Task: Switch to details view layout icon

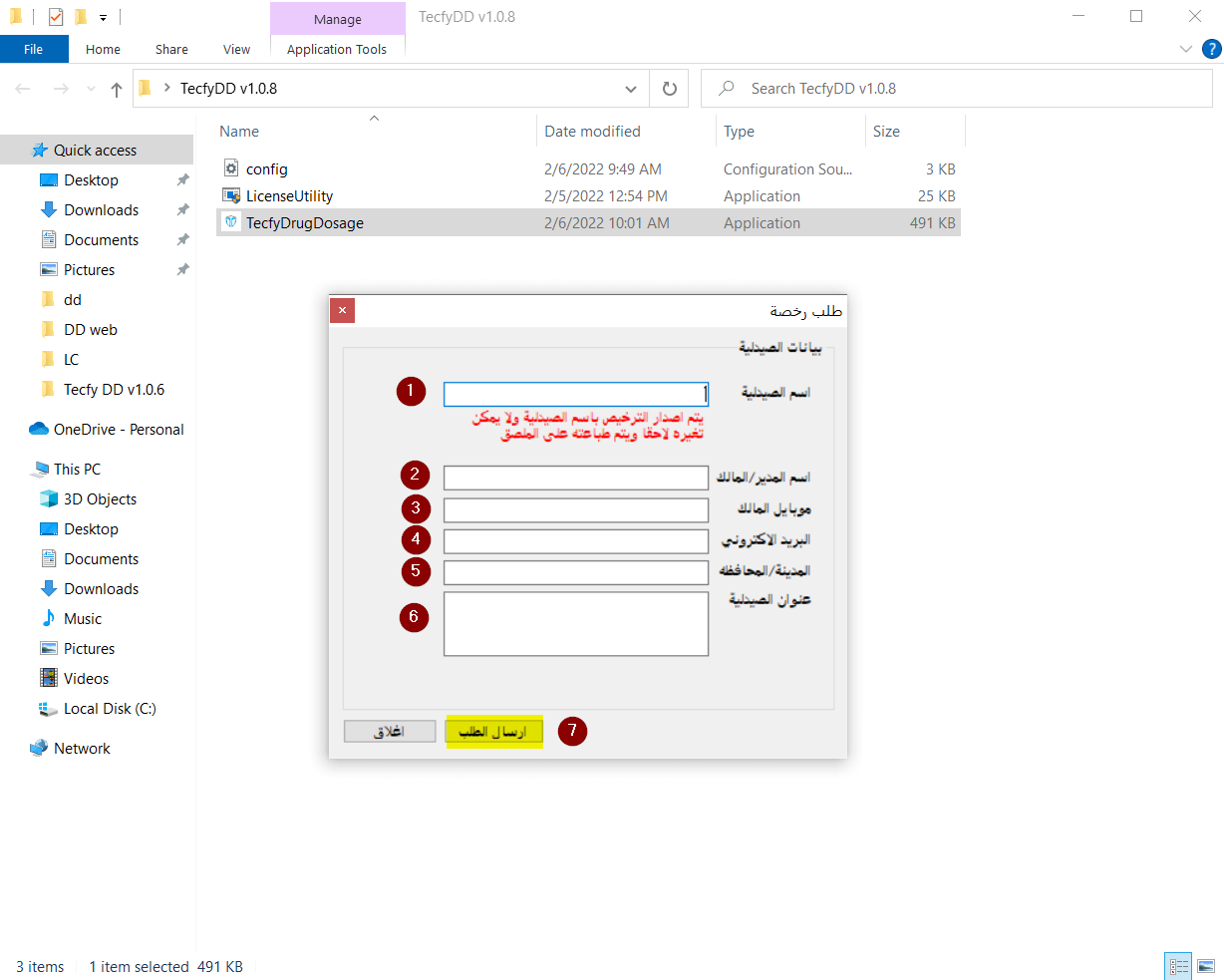Action: (x=1179, y=966)
